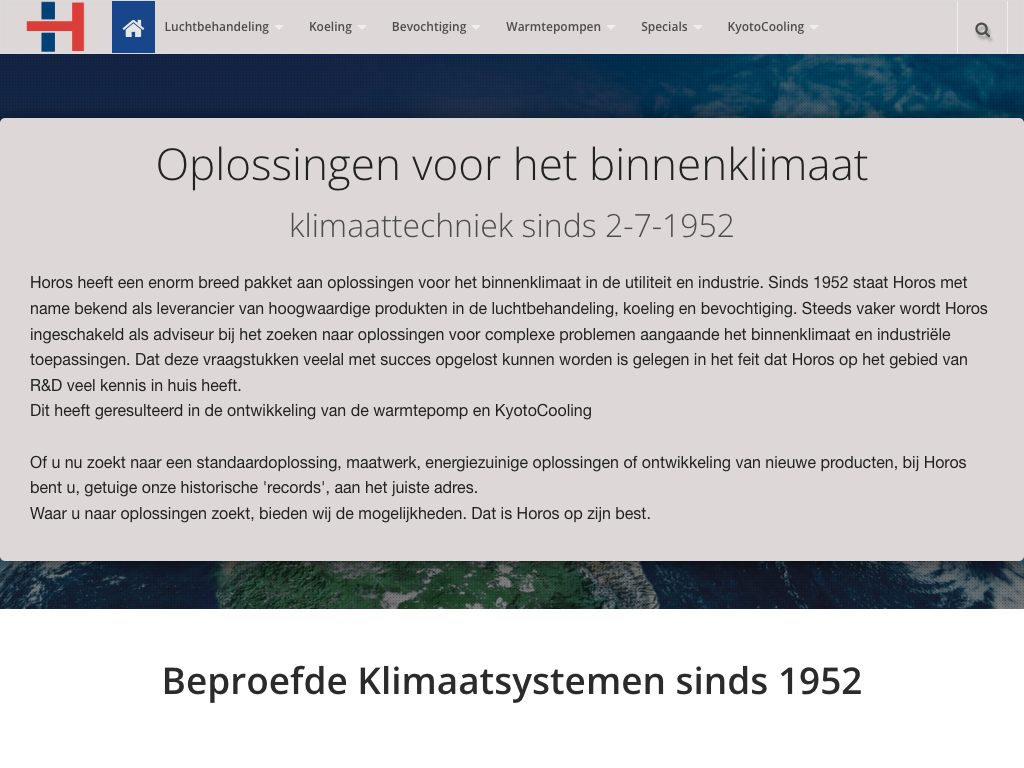1024x768 pixels.
Task: Expand the Warmtepompen dropdown arrow
Action: point(611,28)
